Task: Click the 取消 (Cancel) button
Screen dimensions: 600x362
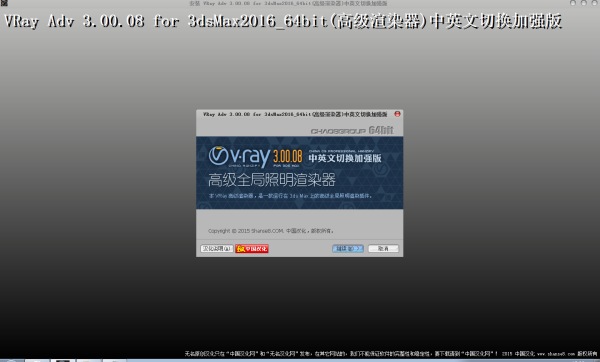Action: (x=383, y=249)
